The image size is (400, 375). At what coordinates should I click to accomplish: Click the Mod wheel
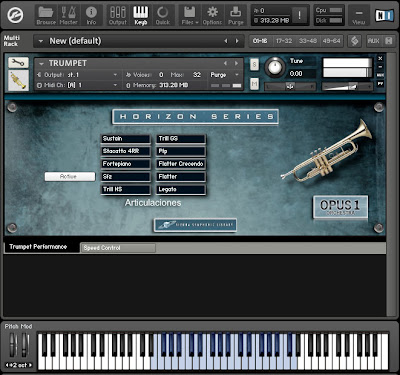(x=25, y=344)
